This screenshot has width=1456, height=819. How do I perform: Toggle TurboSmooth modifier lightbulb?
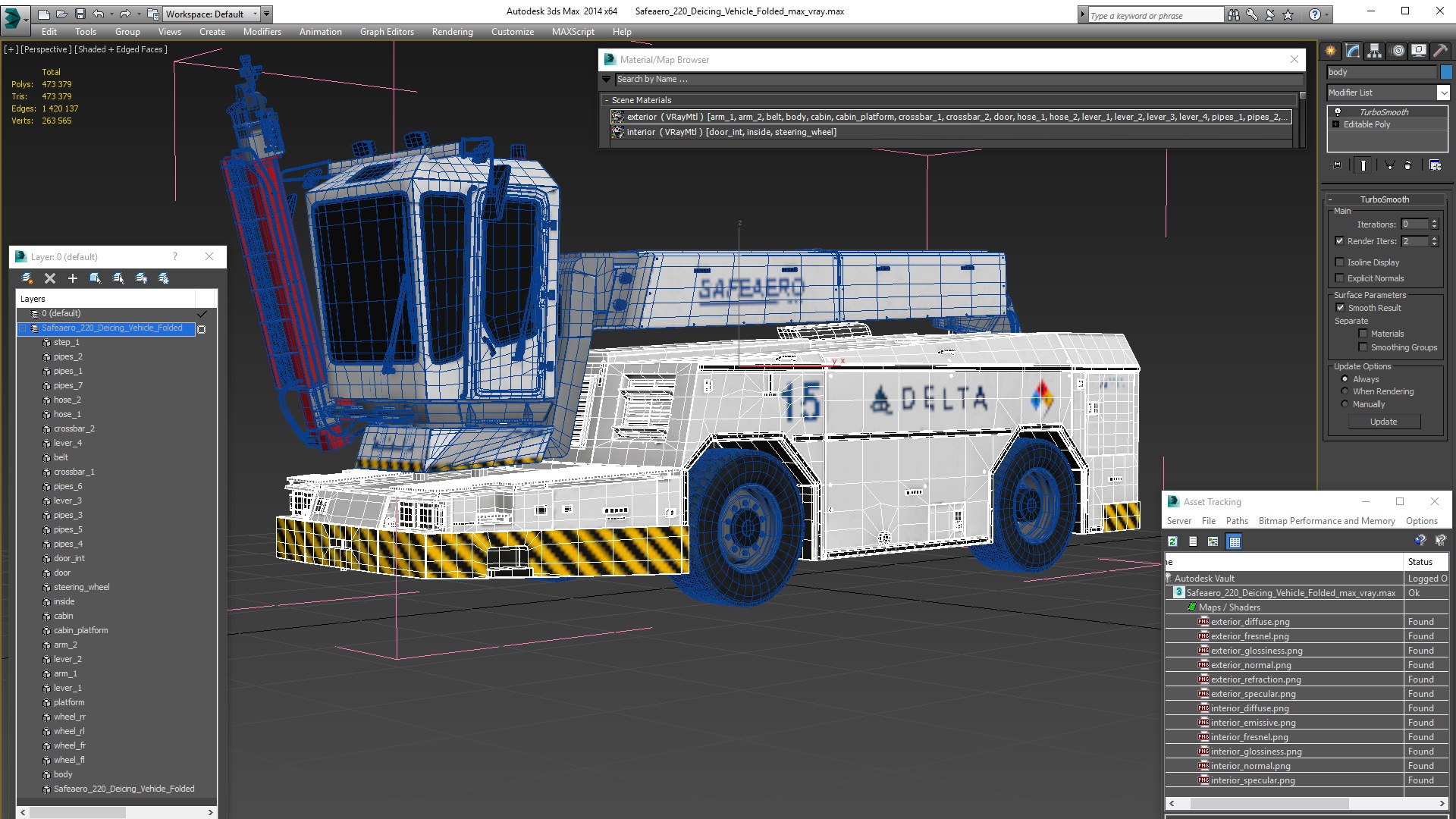(1338, 111)
